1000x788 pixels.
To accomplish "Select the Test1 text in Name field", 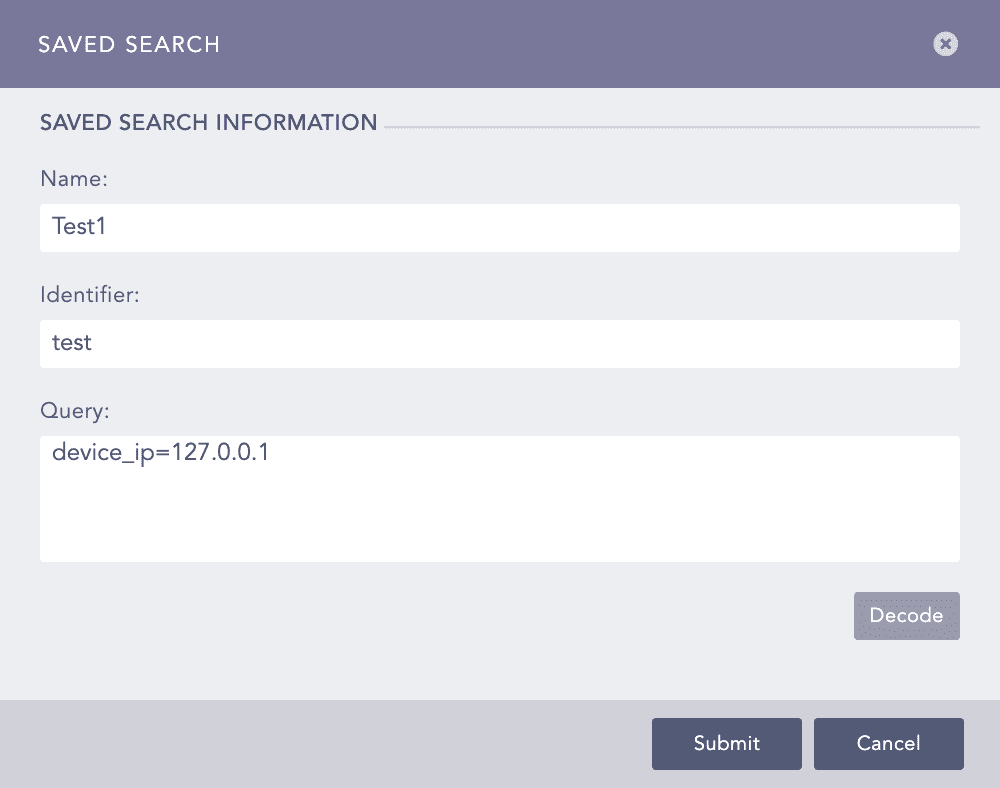I will click(x=79, y=227).
